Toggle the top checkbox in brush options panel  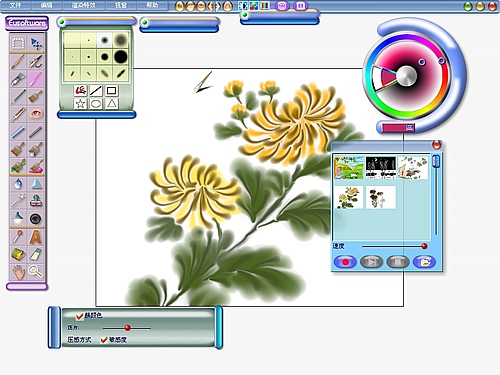coord(79,315)
